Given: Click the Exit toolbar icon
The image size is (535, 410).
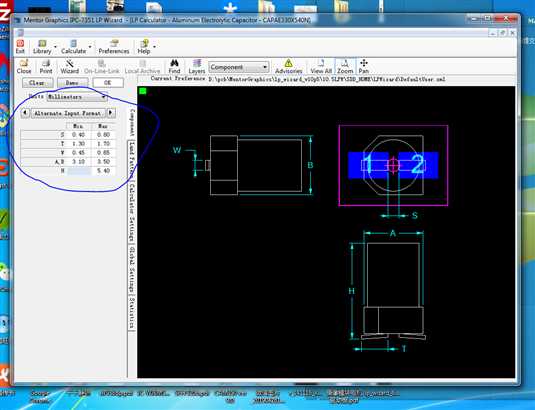Looking at the screenshot, I should pos(20,47).
